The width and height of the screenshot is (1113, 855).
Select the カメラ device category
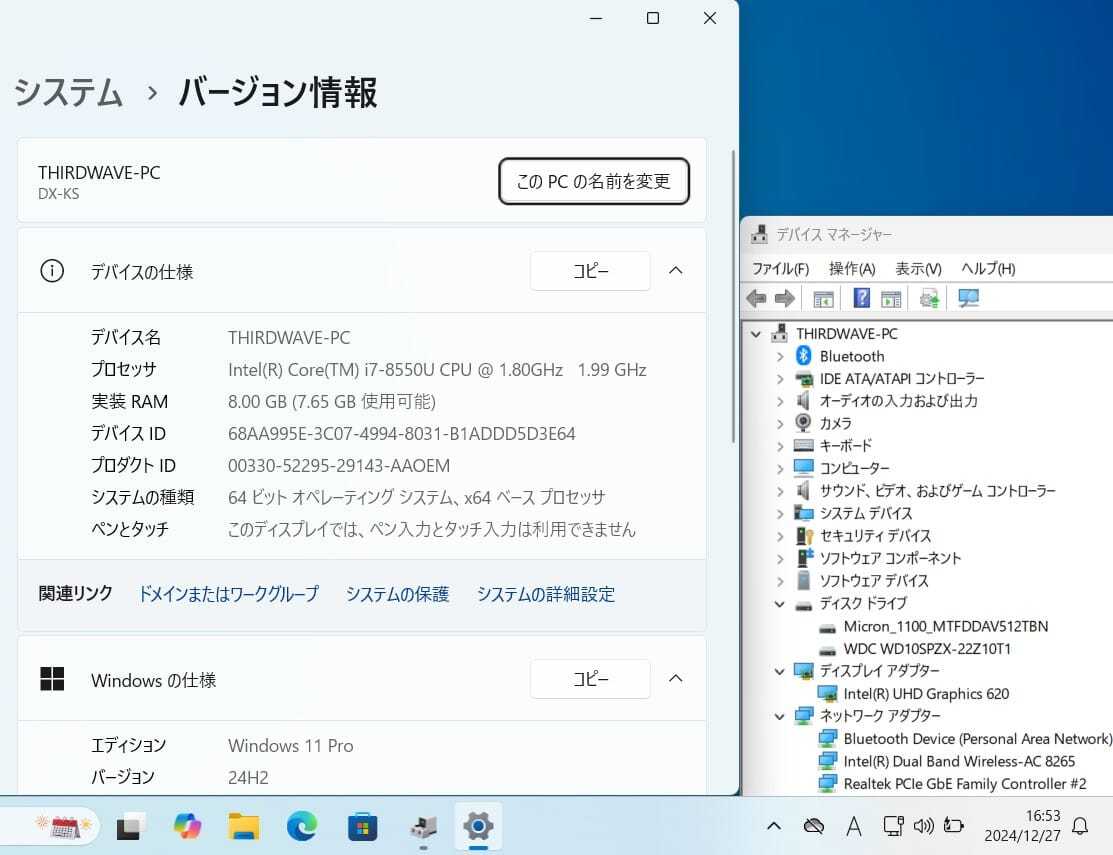(x=835, y=424)
